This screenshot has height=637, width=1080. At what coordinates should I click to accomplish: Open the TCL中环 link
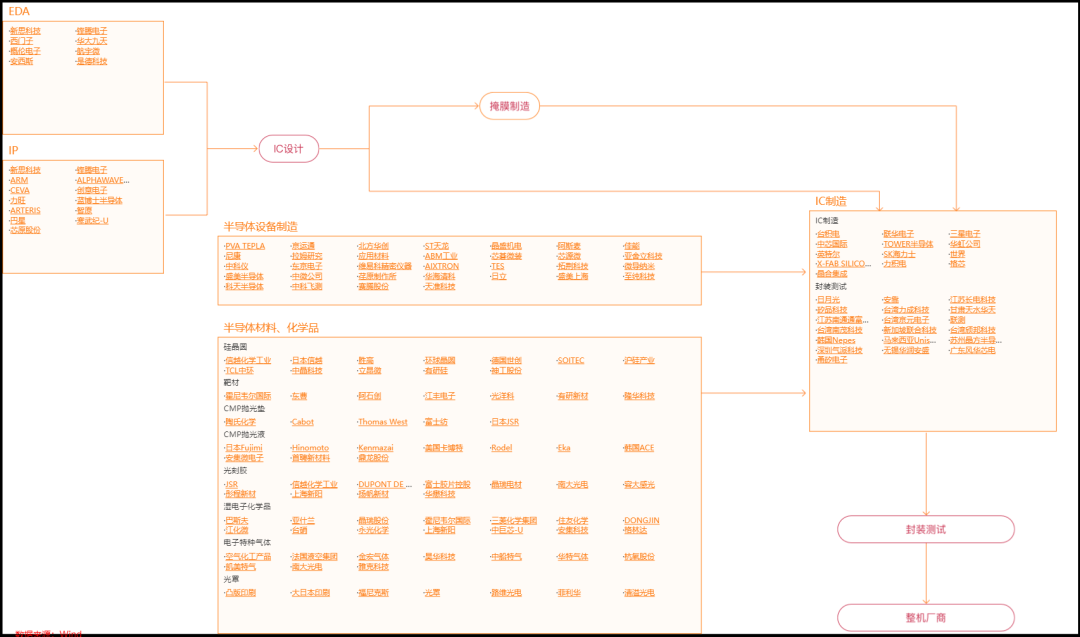240,370
